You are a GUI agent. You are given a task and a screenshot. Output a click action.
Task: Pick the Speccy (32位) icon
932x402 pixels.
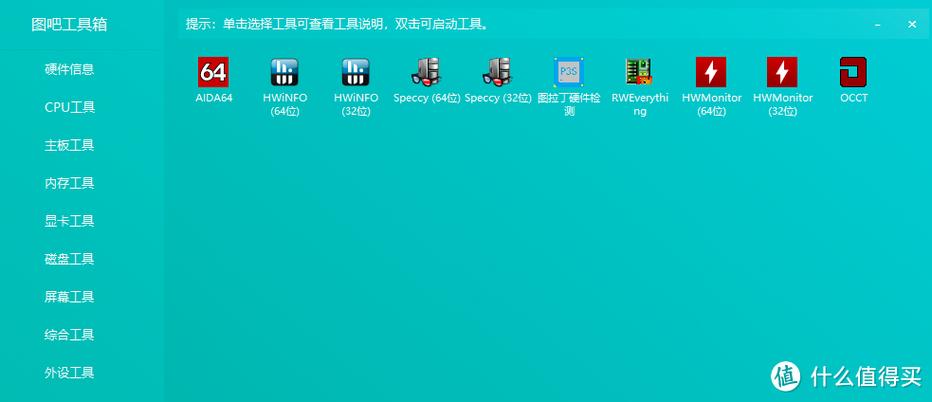[x=498, y=73]
